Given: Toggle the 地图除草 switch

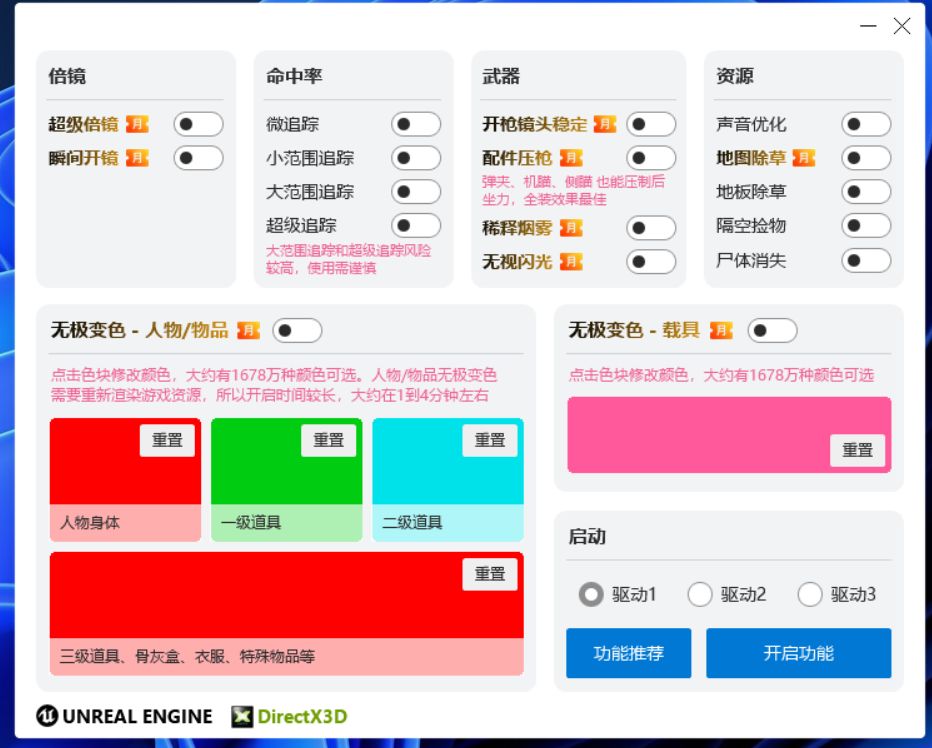Looking at the screenshot, I should pyautogui.click(x=866, y=158).
